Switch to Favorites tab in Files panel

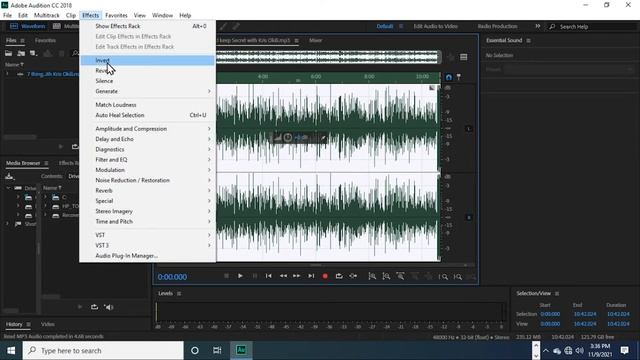coord(45,40)
